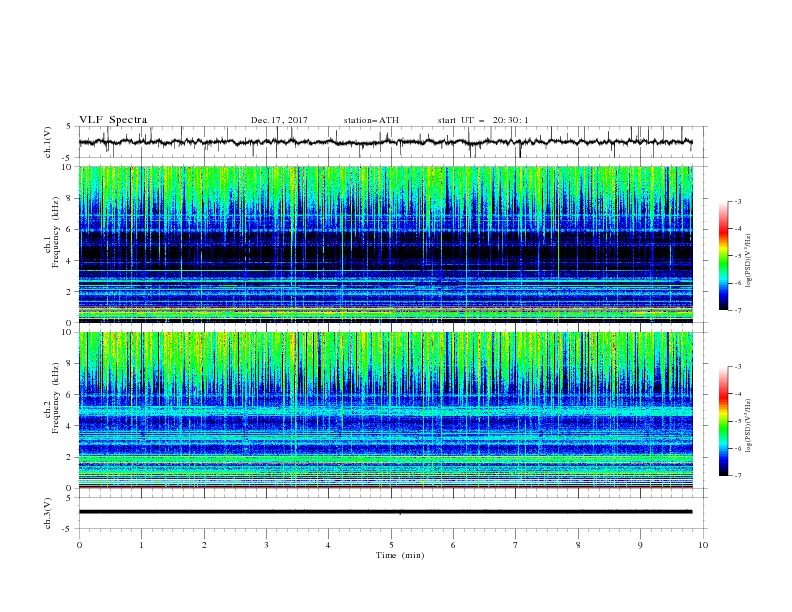
Task: Select the date label "Dec. 17, 2017"
Action: tap(279, 120)
